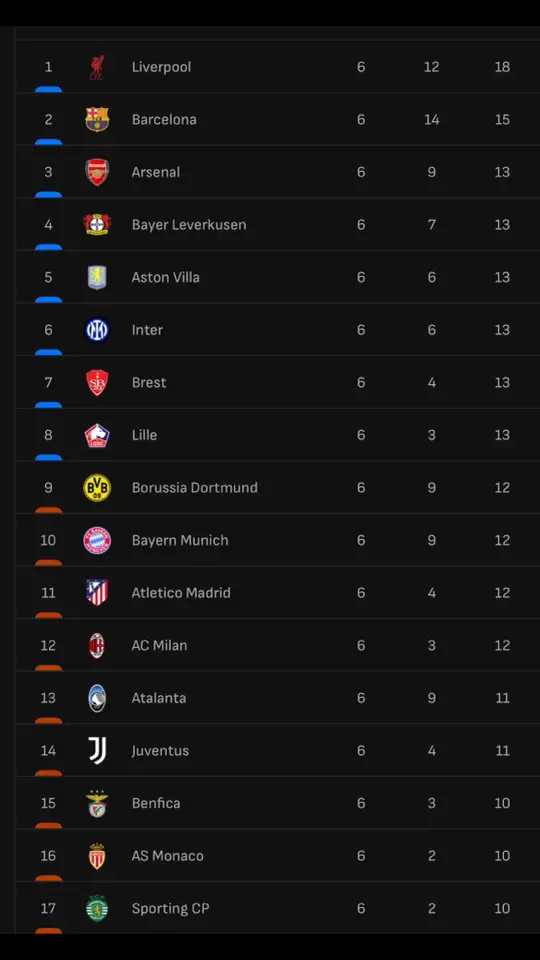Image resolution: width=540 pixels, height=960 pixels.
Task: Click the blue qualification marker under rank 1
Action: [x=48, y=89]
